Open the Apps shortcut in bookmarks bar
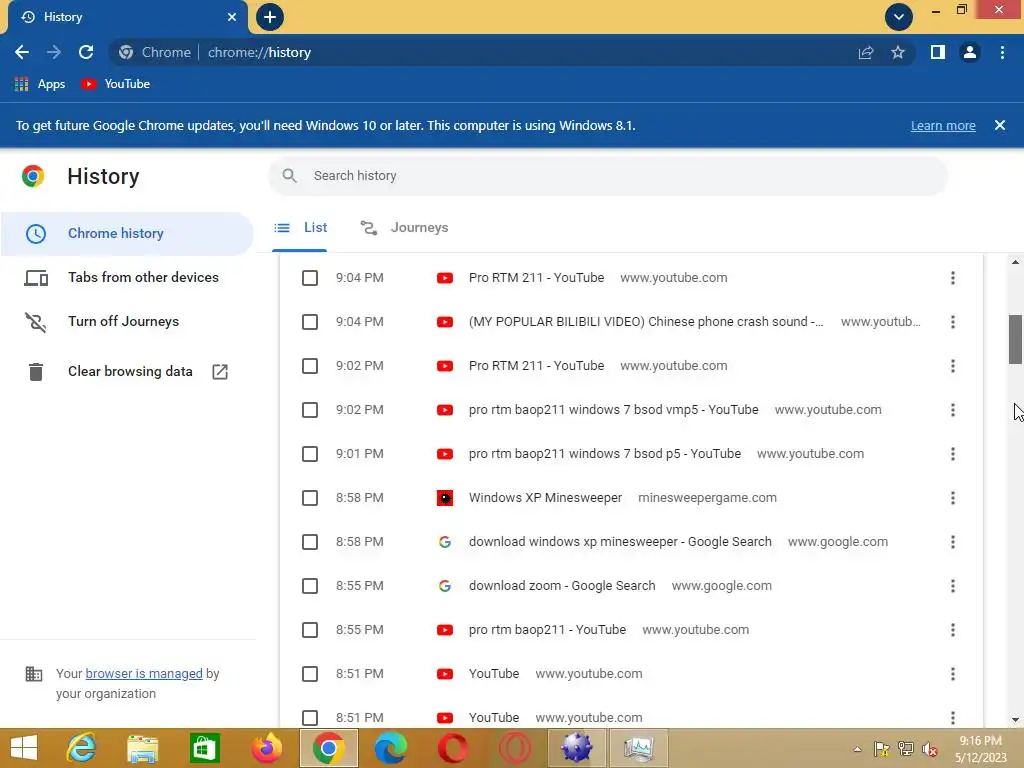The width and height of the screenshot is (1024, 768). tap(40, 84)
